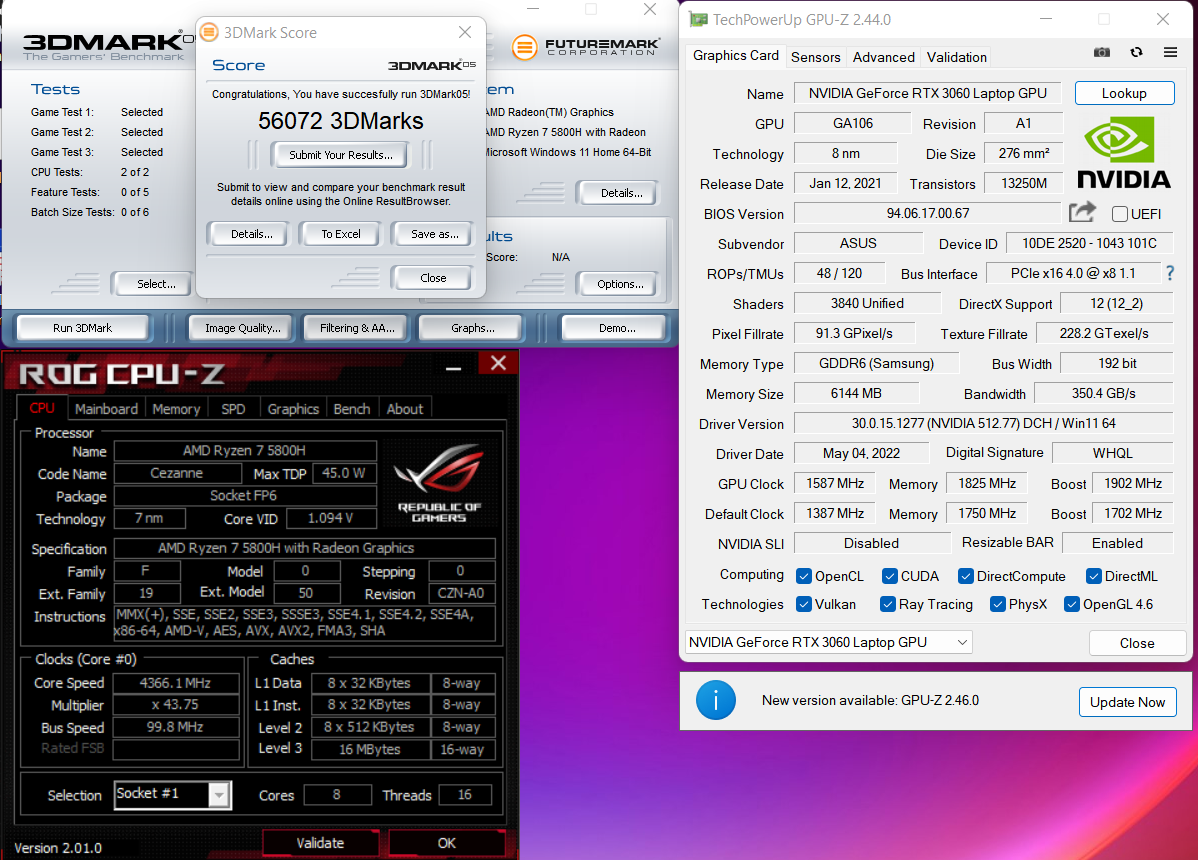This screenshot has height=860, width=1198.
Task: Open the GPU selection dropdown in GPU-Z
Action: (x=829, y=642)
